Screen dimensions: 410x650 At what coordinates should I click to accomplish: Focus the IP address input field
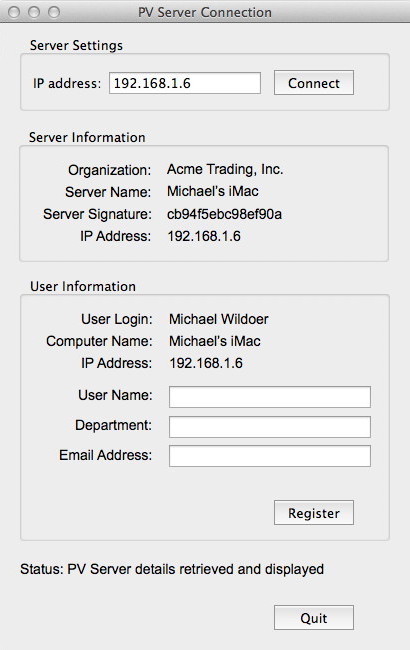(x=185, y=83)
